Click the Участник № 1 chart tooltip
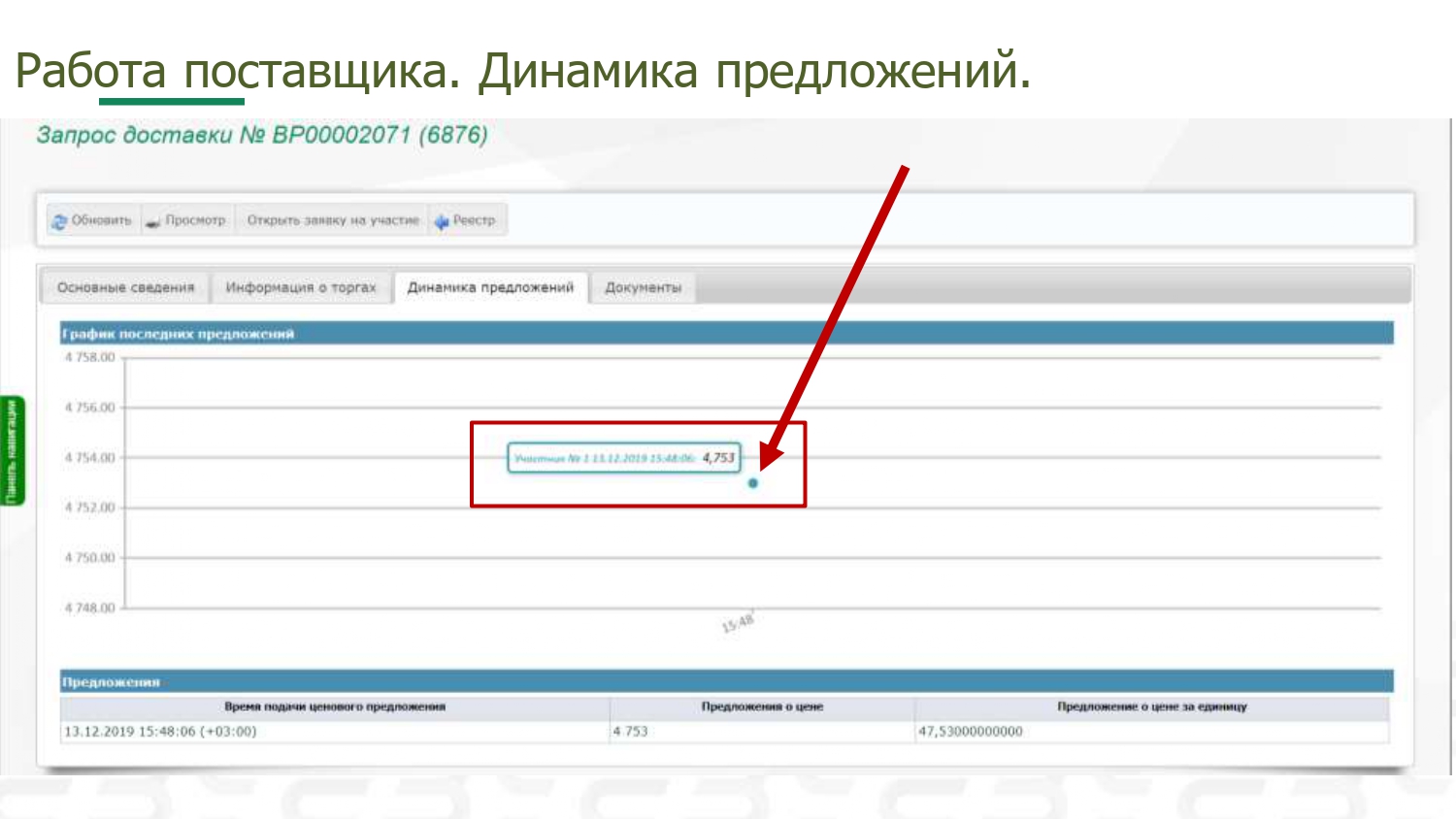This screenshot has height=819, width=1456. point(623,458)
